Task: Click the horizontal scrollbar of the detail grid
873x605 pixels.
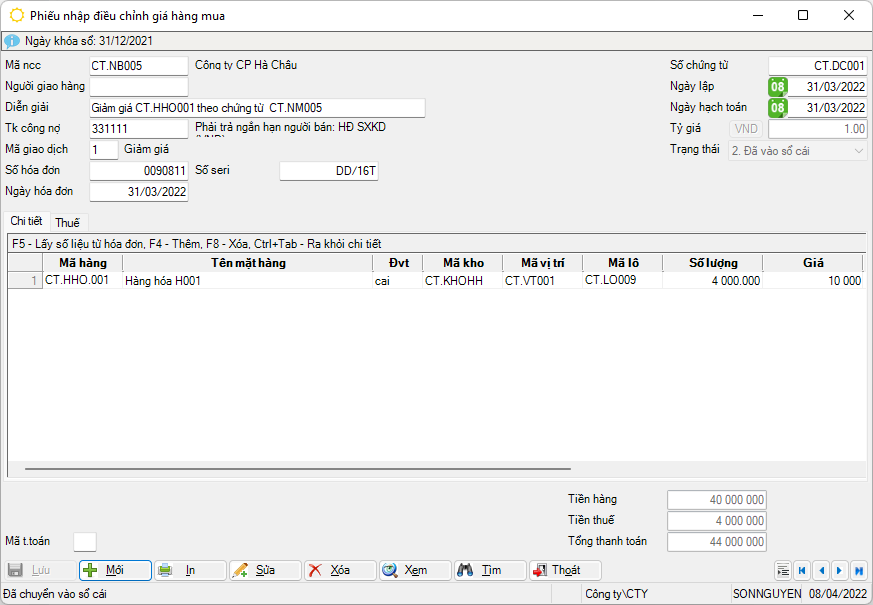Action: pos(298,468)
